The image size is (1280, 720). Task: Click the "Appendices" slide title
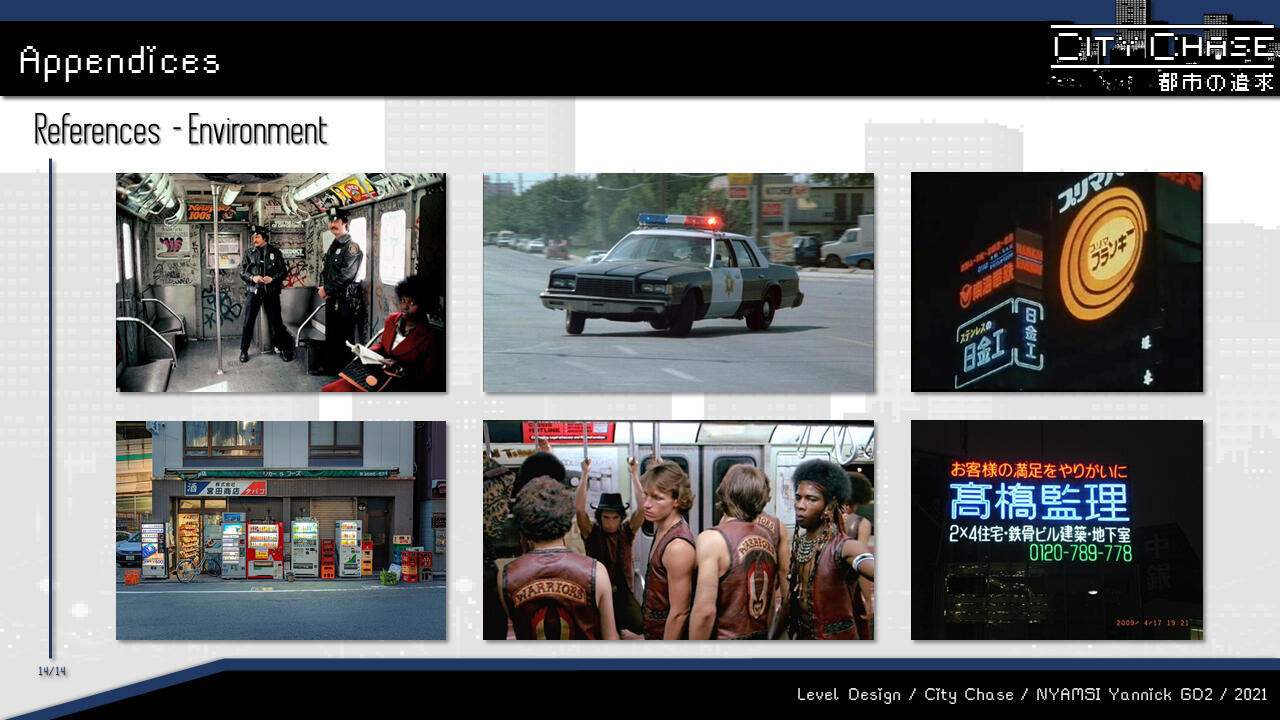click(x=119, y=62)
